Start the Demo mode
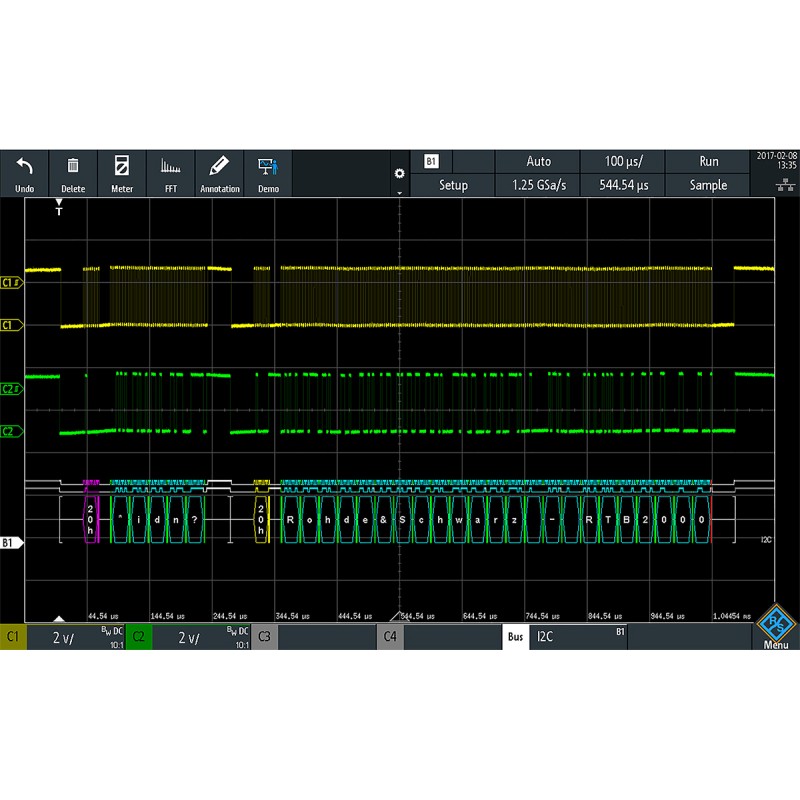This screenshot has width=800, height=800. pyautogui.click(x=267, y=172)
